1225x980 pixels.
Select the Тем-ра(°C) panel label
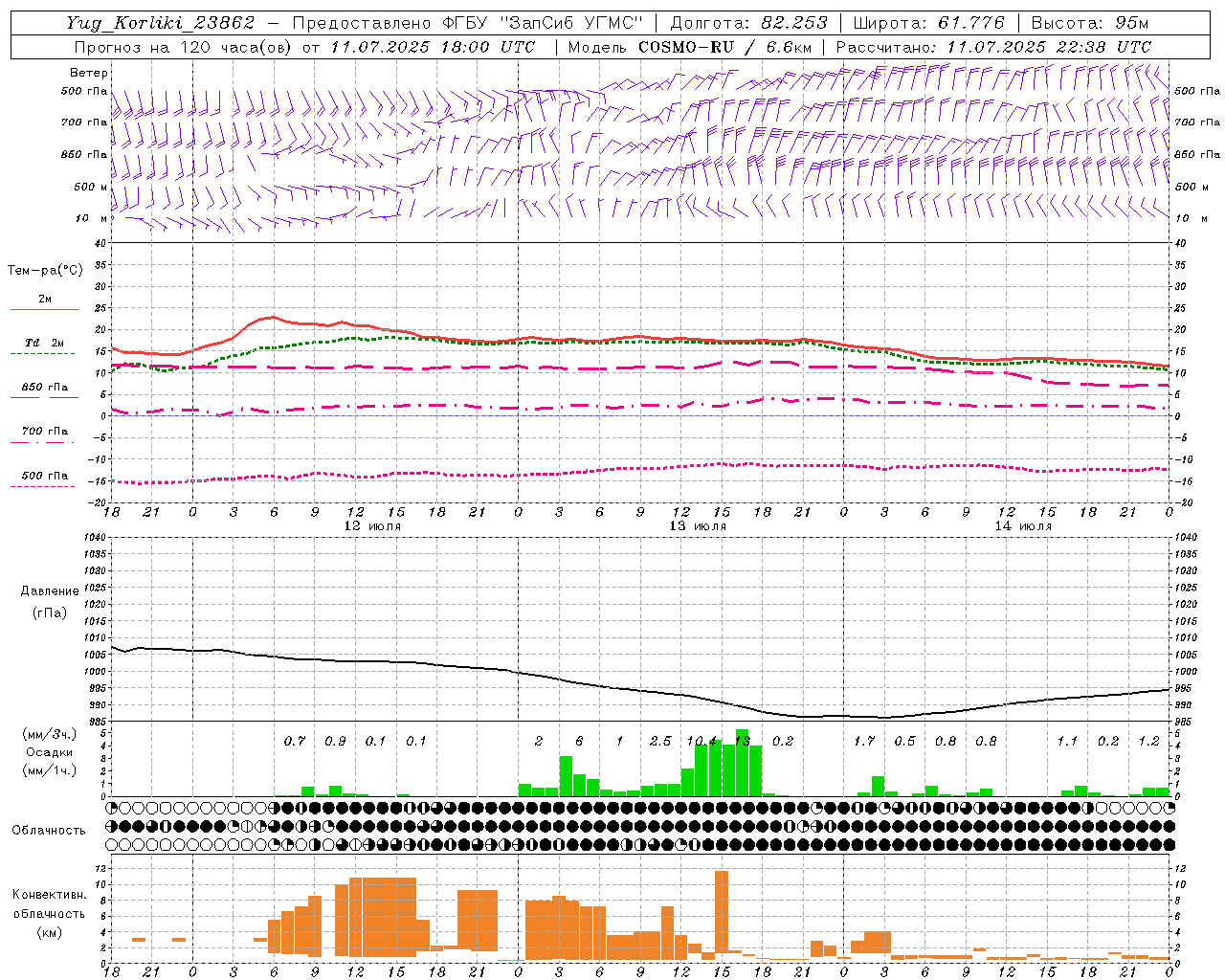coord(45,271)
